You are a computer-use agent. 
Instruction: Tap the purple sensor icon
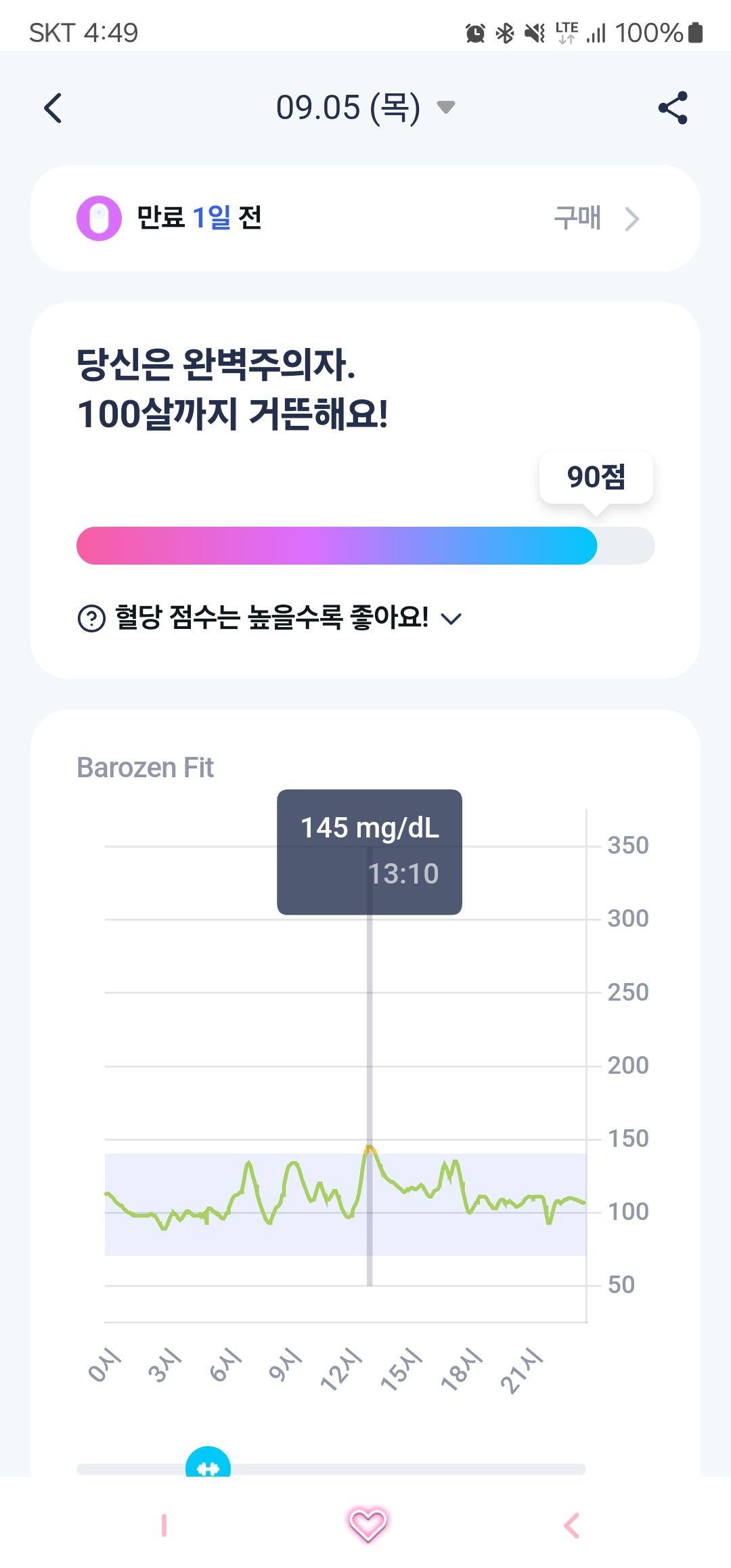[x=99, y=219]
